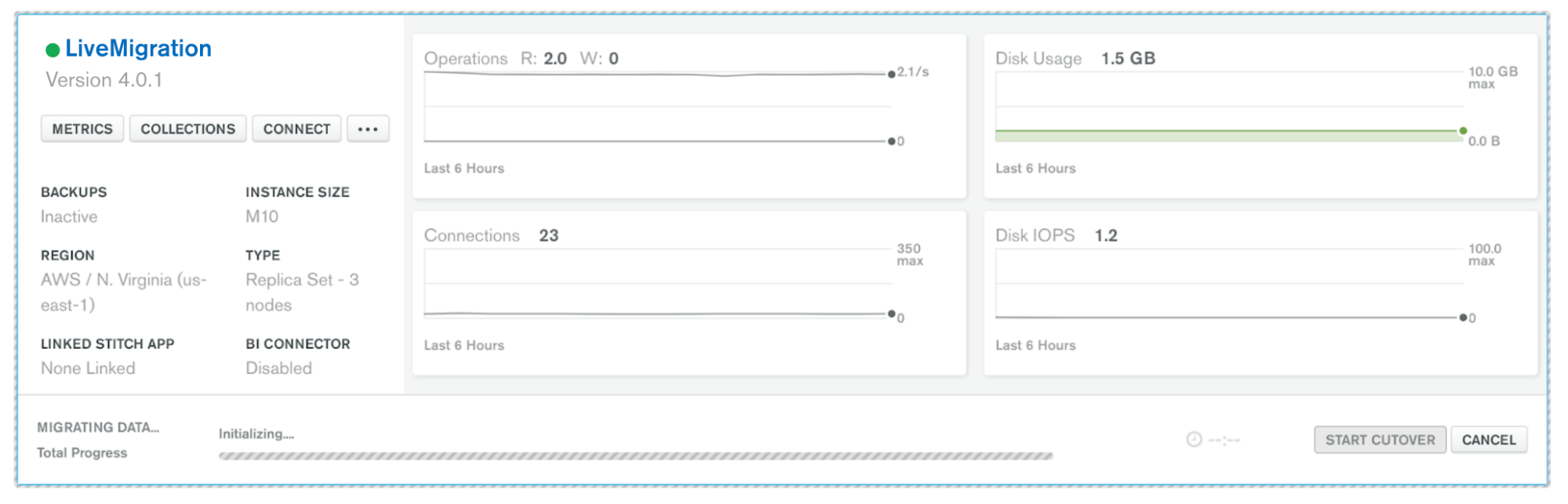Open the Disk IOPS chart panel
The width and height of the screenshot is (1568, 504).
click(x=1260, y=293)
